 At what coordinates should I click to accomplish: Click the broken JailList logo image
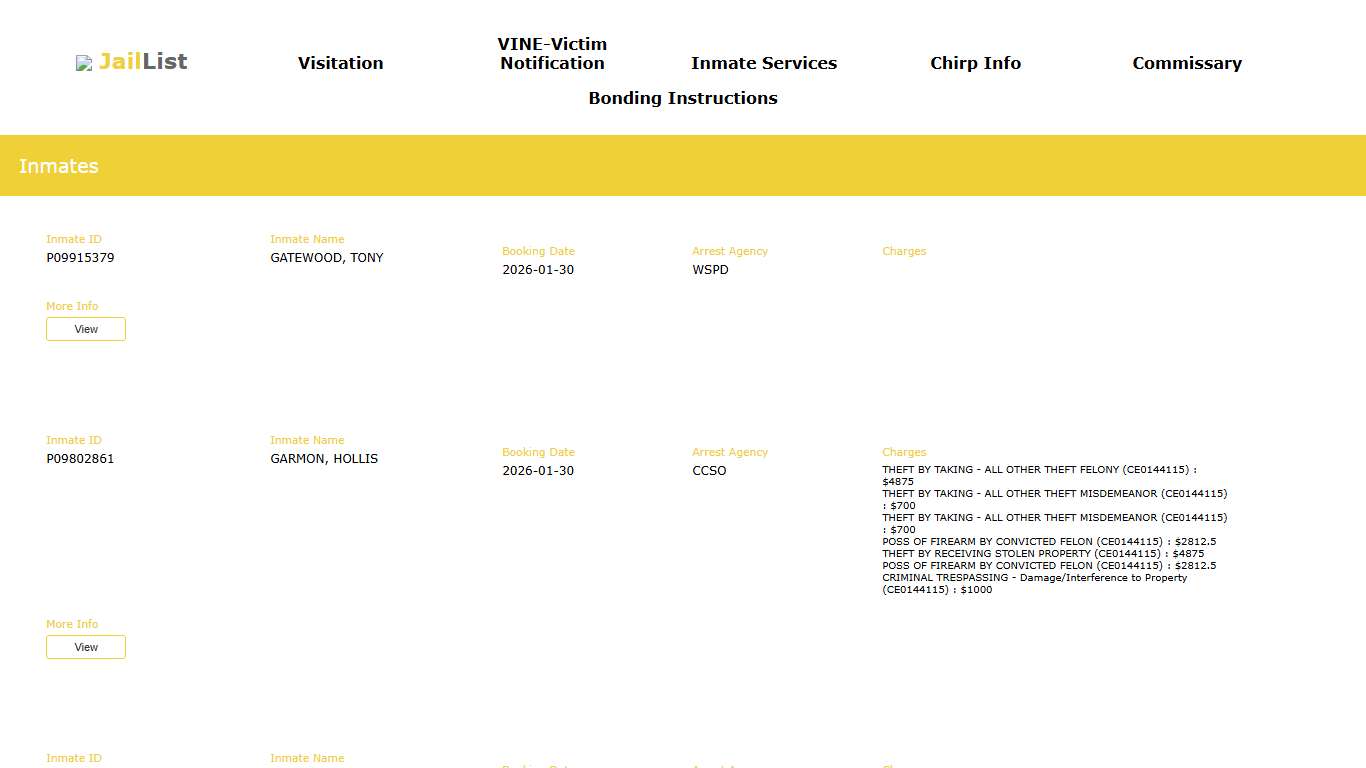(x=84, y=63)
